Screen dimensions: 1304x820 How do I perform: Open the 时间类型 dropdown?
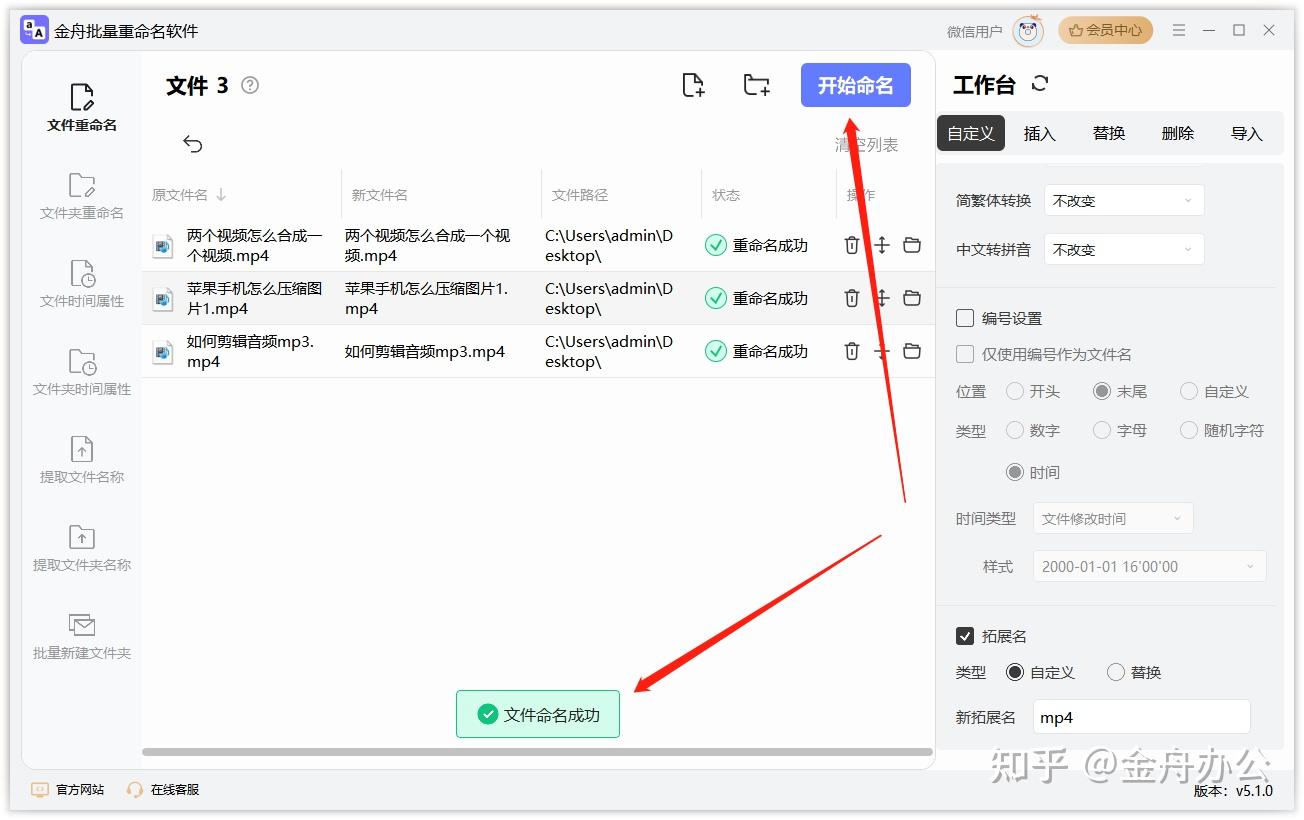click(1113, 518)
